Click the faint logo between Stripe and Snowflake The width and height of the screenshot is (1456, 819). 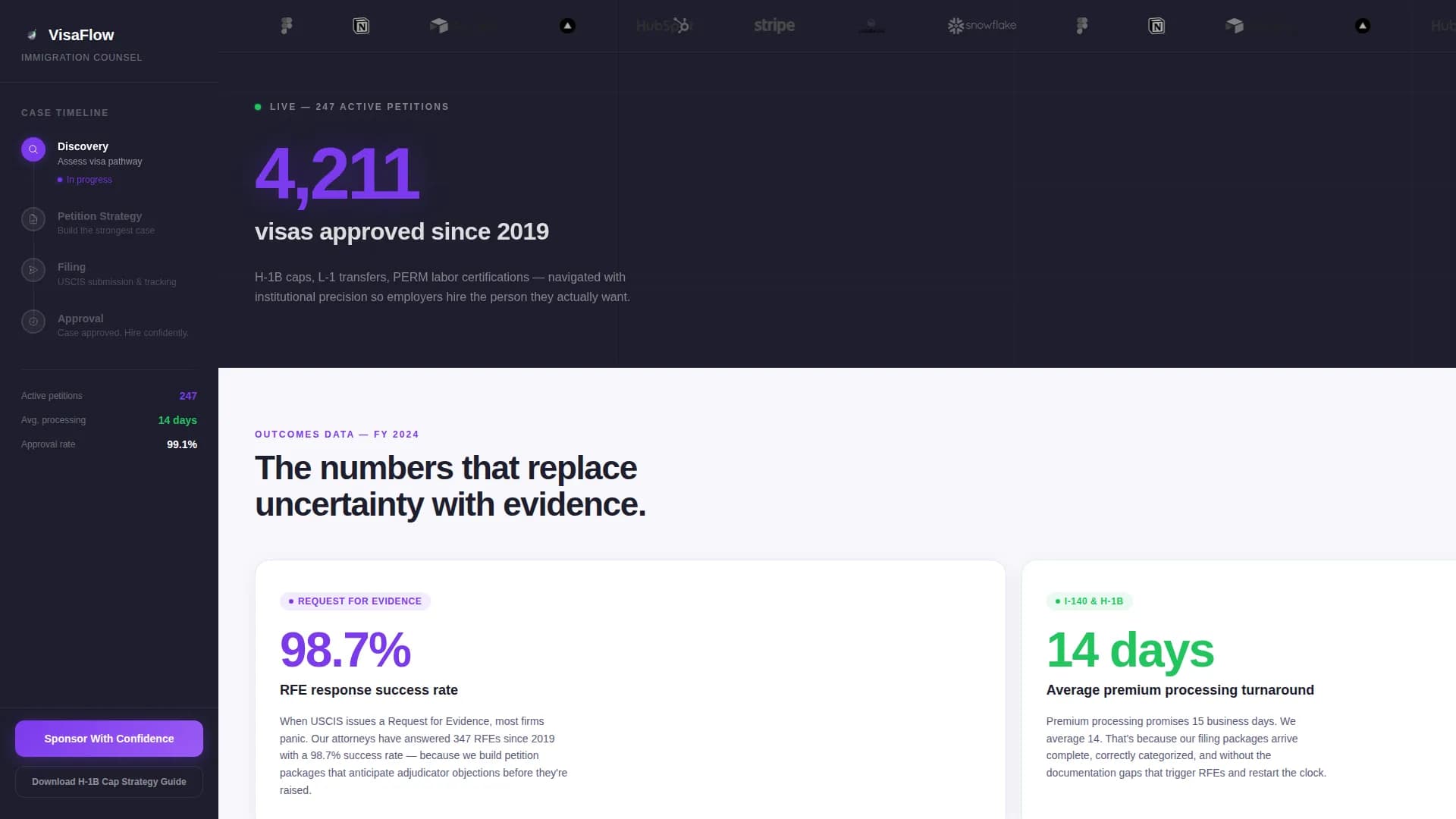pos(871,26)
